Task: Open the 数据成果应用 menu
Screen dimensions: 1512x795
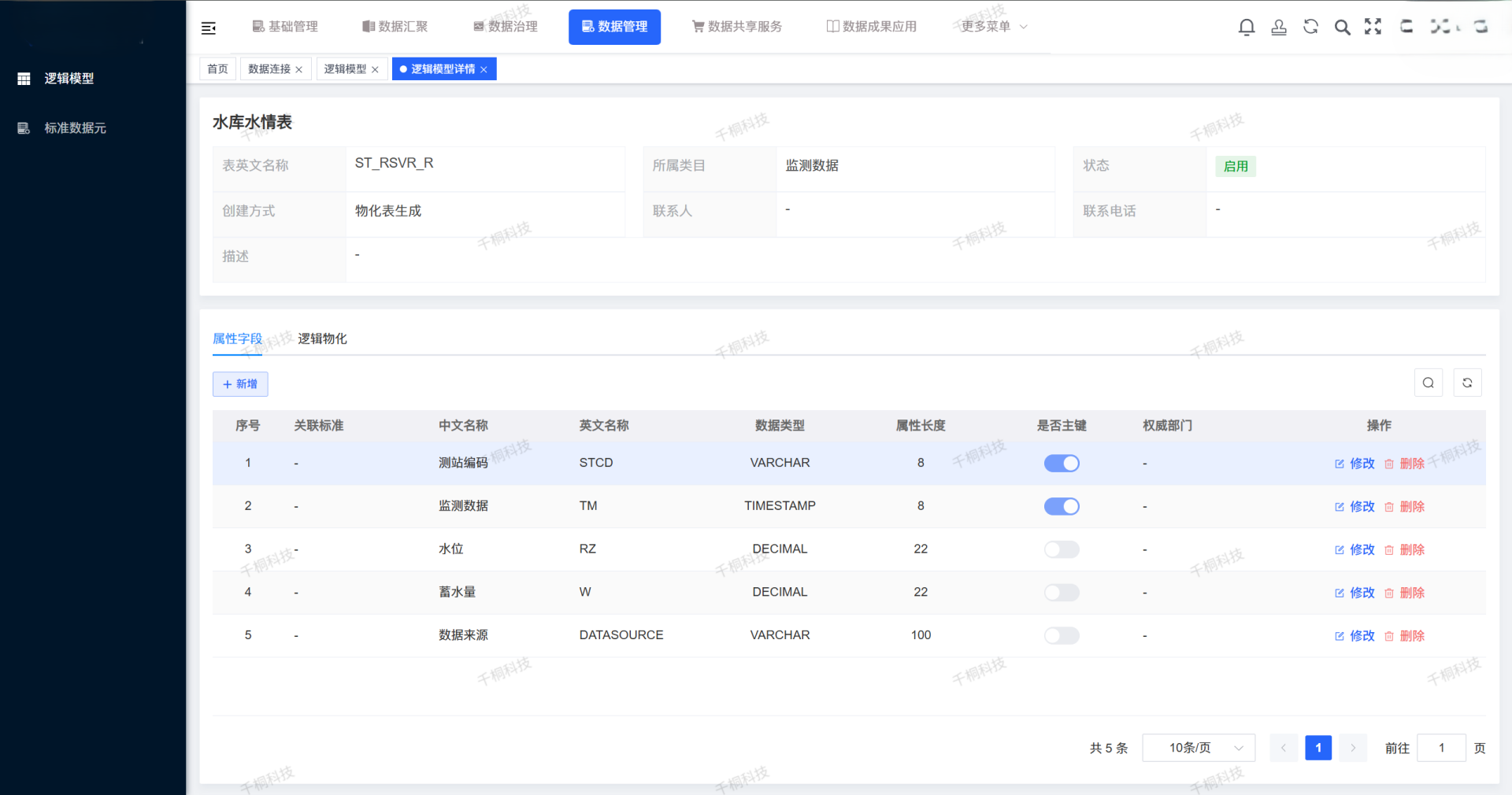Action: [872, 27]
